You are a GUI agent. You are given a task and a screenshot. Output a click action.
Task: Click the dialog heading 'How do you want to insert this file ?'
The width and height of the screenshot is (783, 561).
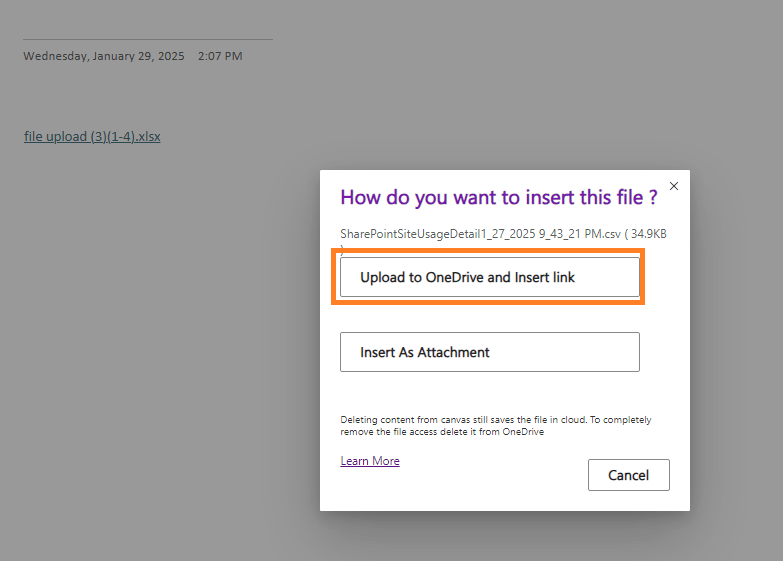498,197
